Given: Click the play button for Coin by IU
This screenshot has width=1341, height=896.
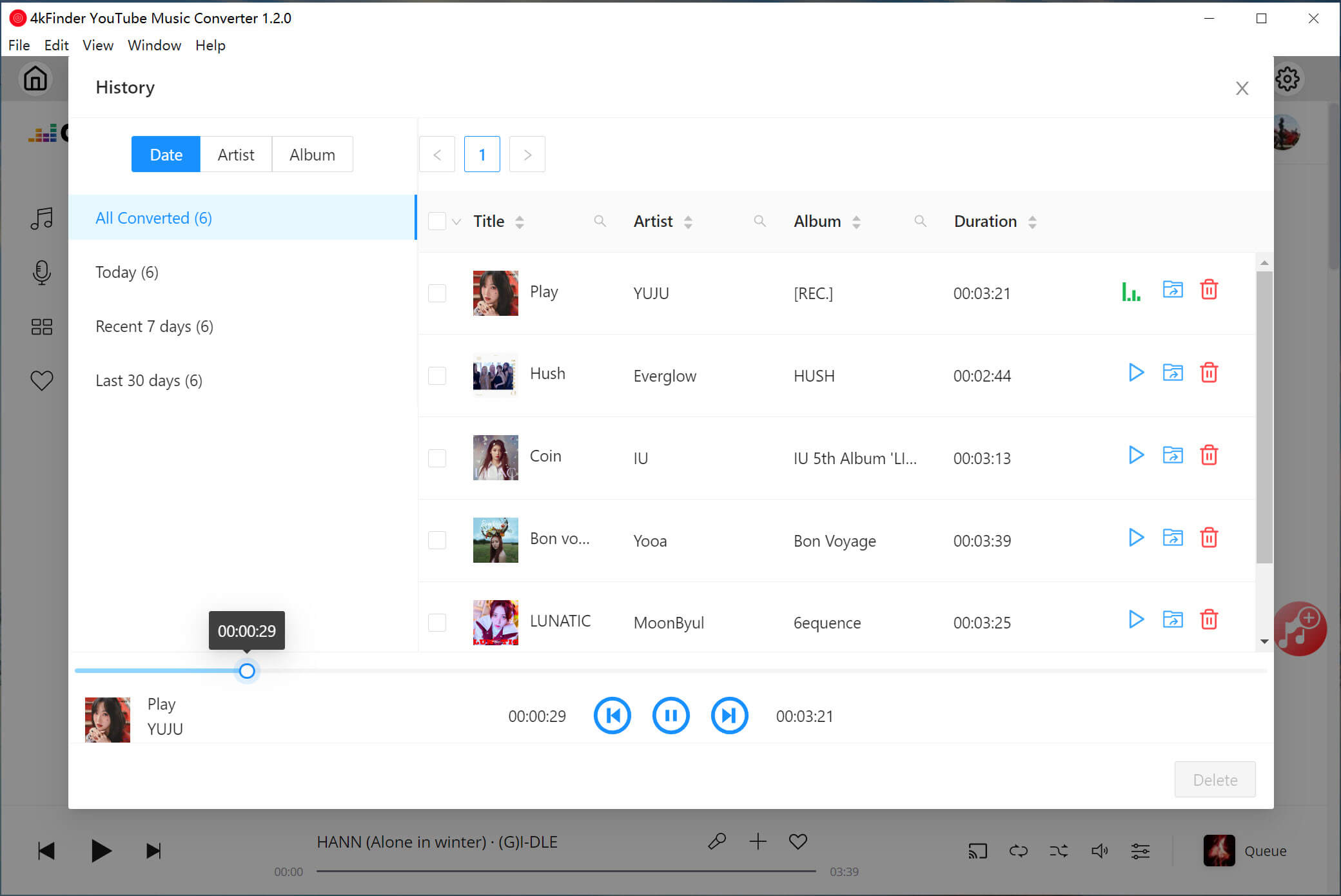Looking at the screenshot, I should point(1135,456).
